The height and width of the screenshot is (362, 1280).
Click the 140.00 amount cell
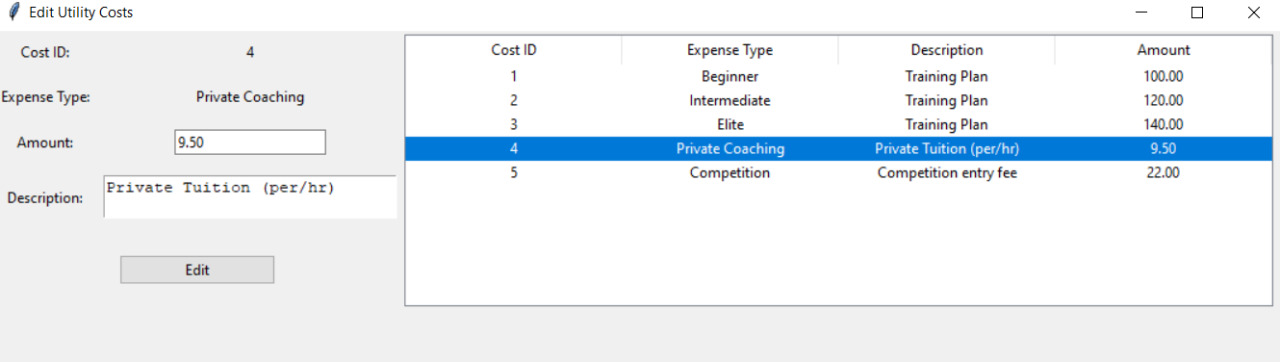tap(1163, 124)
